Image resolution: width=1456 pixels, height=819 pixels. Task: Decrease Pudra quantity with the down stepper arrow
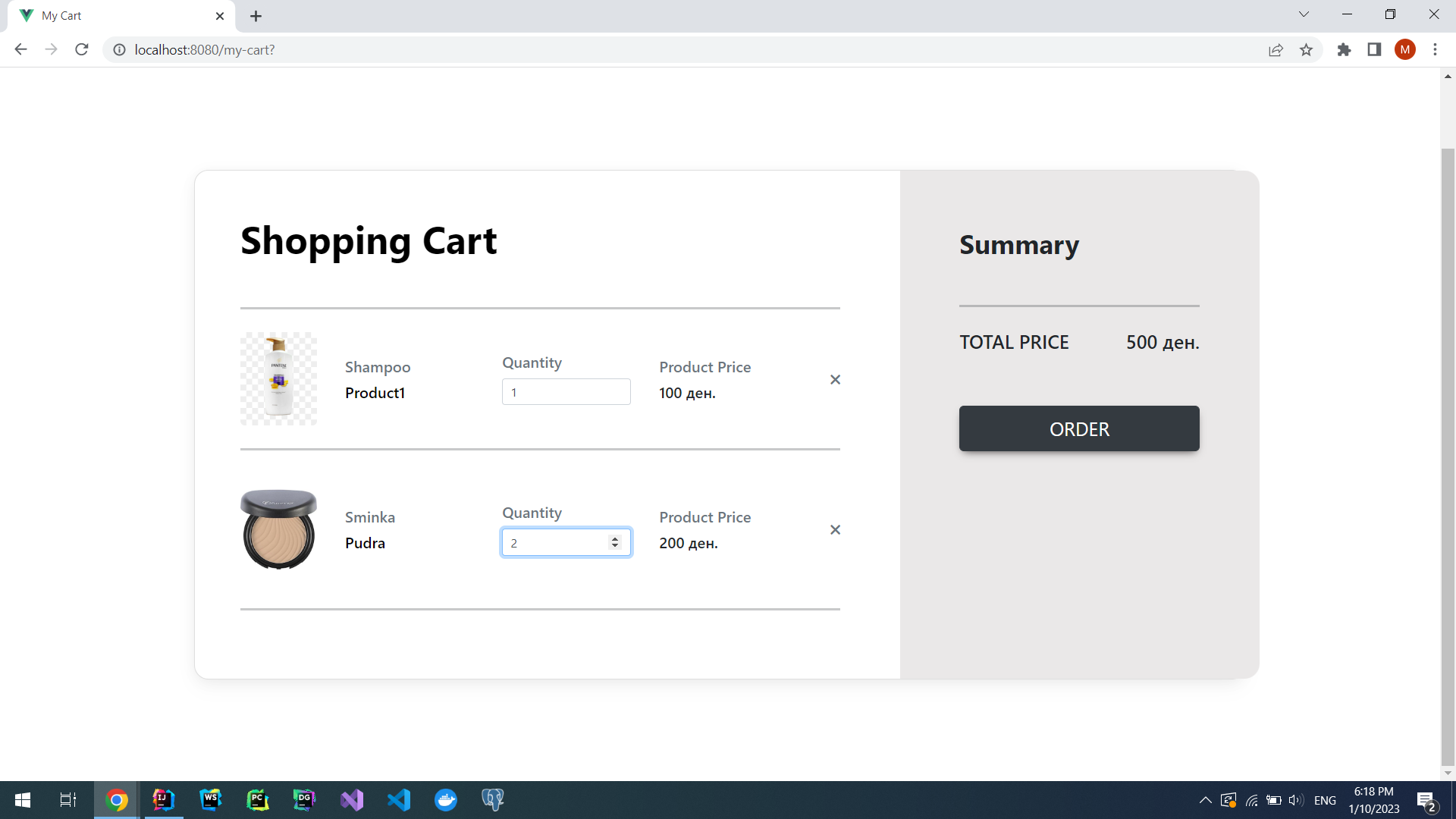tap(615, 547)
